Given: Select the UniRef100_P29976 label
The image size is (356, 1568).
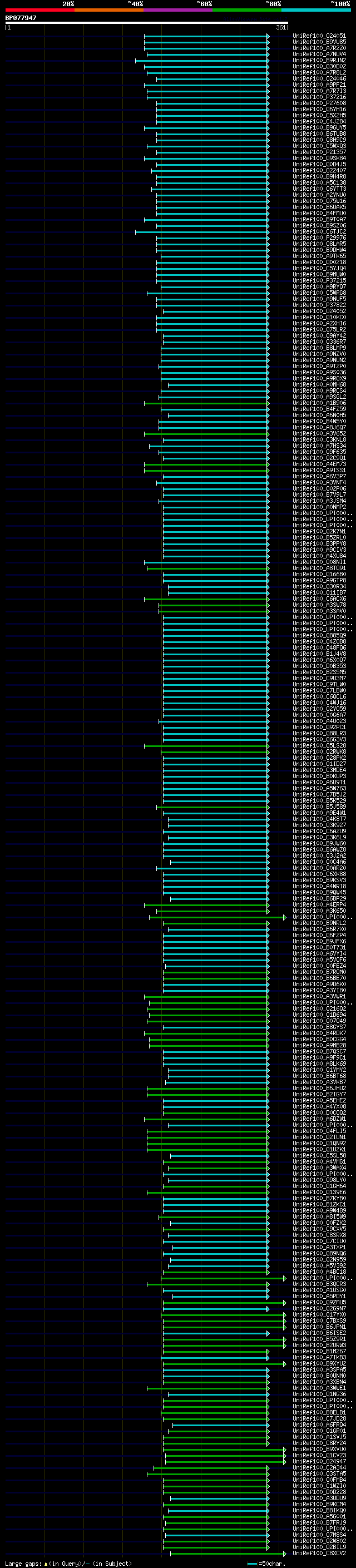Looking at the screenshot, I should coord(319,238).
